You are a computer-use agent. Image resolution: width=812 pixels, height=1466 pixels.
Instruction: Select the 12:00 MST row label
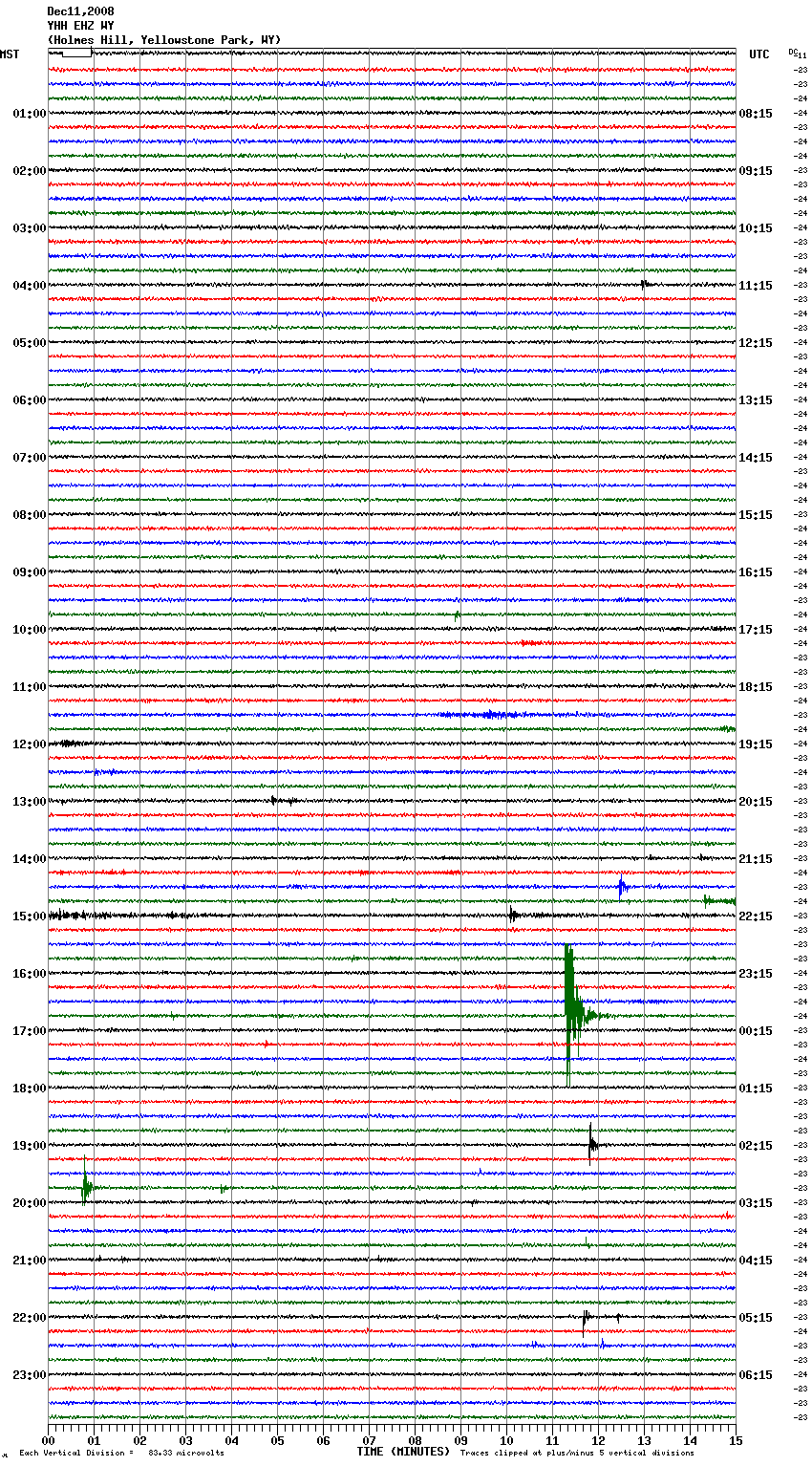pyautogui.click(x=29, y=744)
